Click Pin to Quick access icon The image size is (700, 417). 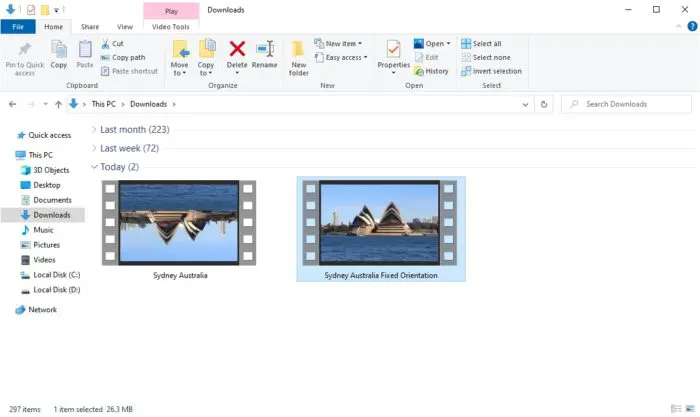(25, 49)
